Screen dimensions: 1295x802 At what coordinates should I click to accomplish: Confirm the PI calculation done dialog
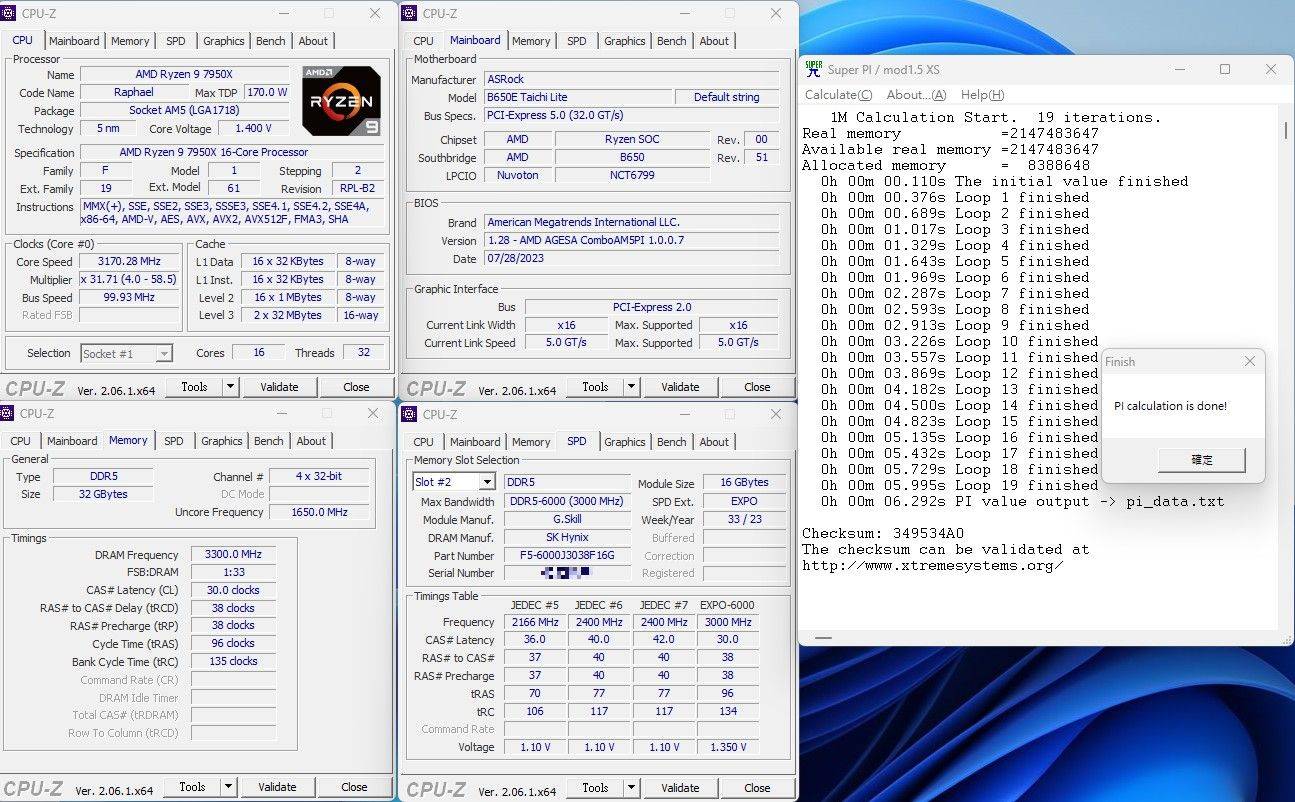click(1202, 460)
